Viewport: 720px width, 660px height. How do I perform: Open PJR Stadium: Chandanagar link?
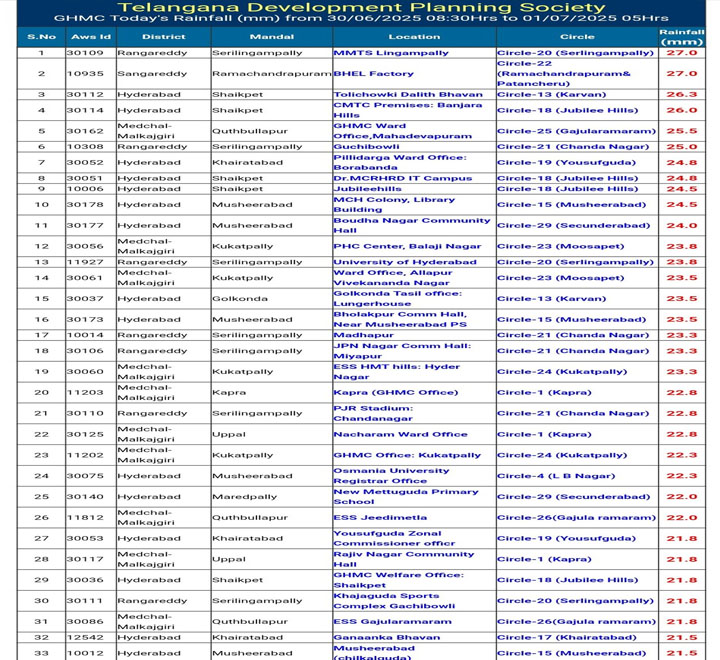(373, 413)
